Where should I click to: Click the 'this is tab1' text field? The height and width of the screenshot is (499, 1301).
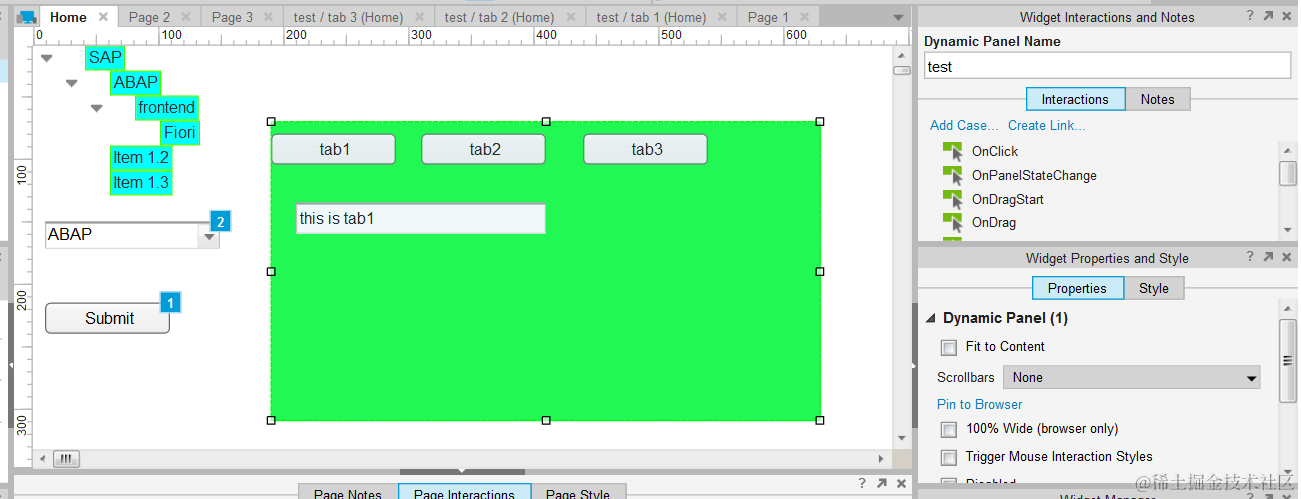pos(421,218)
